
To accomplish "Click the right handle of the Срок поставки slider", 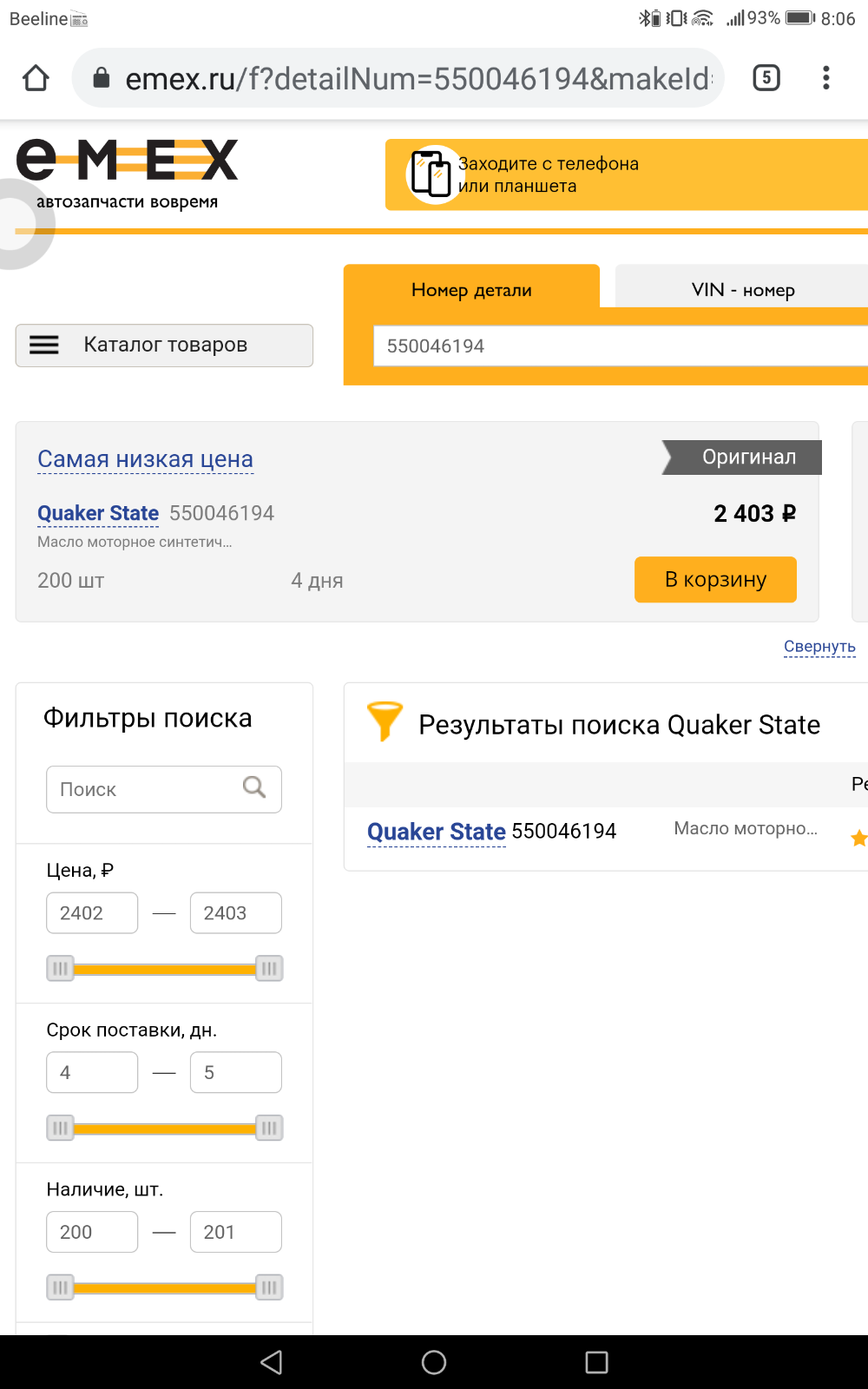I will 269,1129.
